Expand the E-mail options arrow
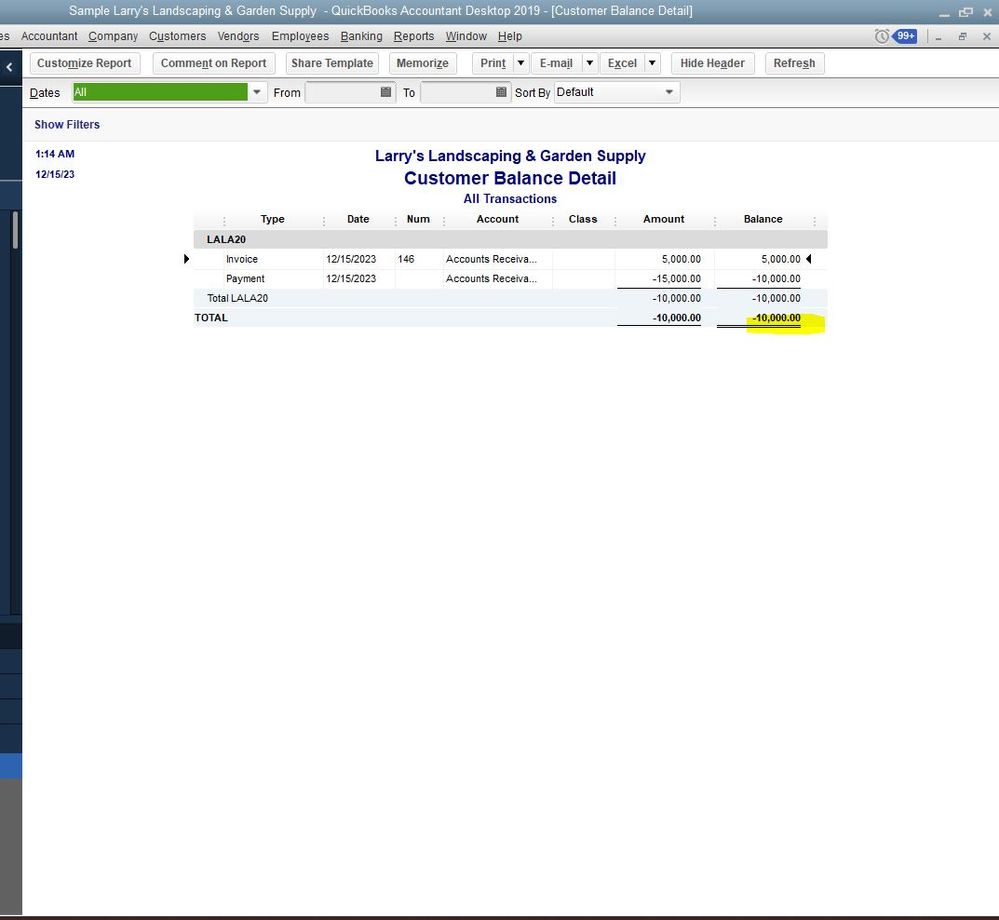The height and width of the screenshot is (920, 999). (x=589, y=63)
